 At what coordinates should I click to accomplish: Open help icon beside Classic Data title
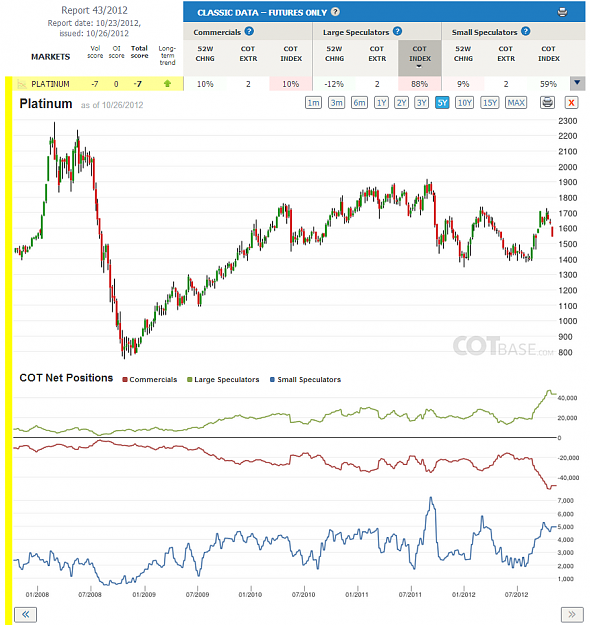(335, 12)
